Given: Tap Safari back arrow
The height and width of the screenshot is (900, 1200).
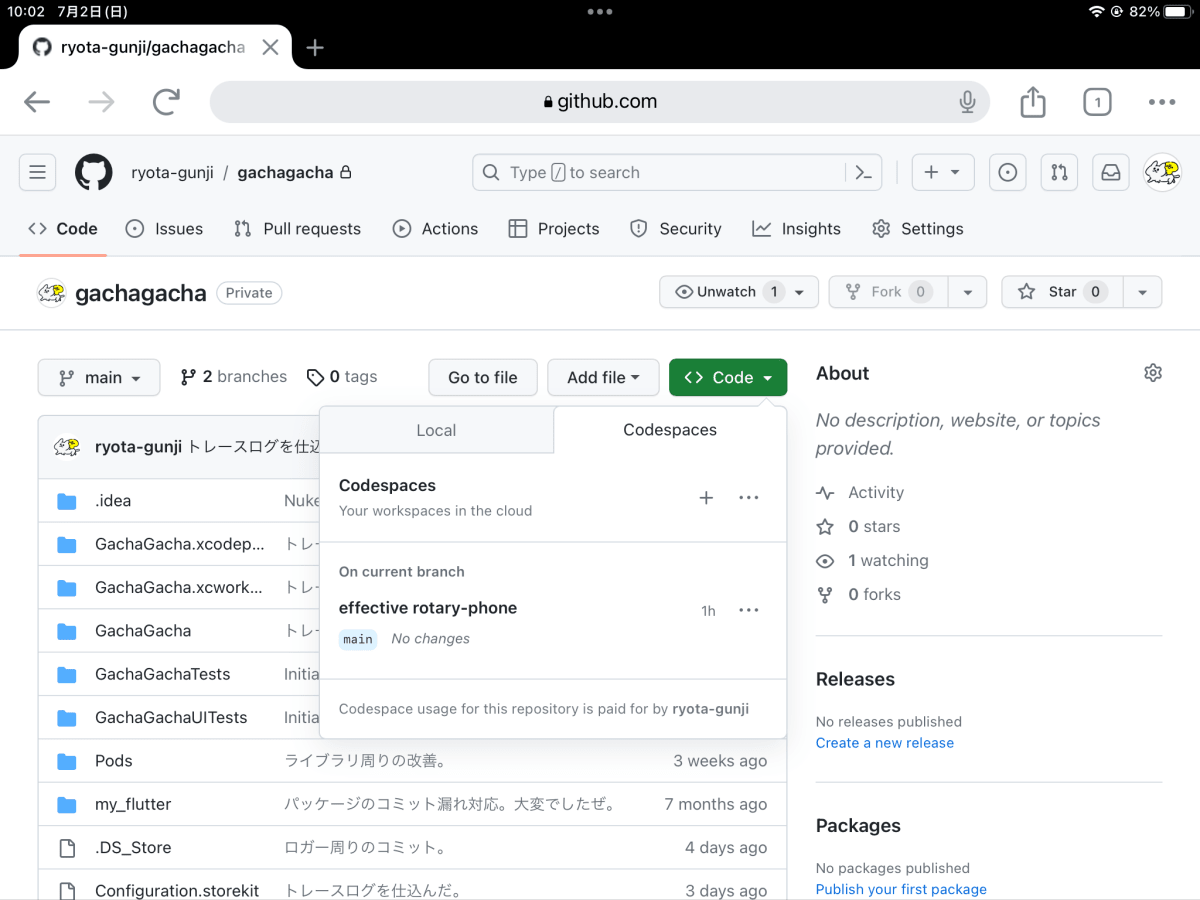Looking at the screenshot, I should [37, 102].
